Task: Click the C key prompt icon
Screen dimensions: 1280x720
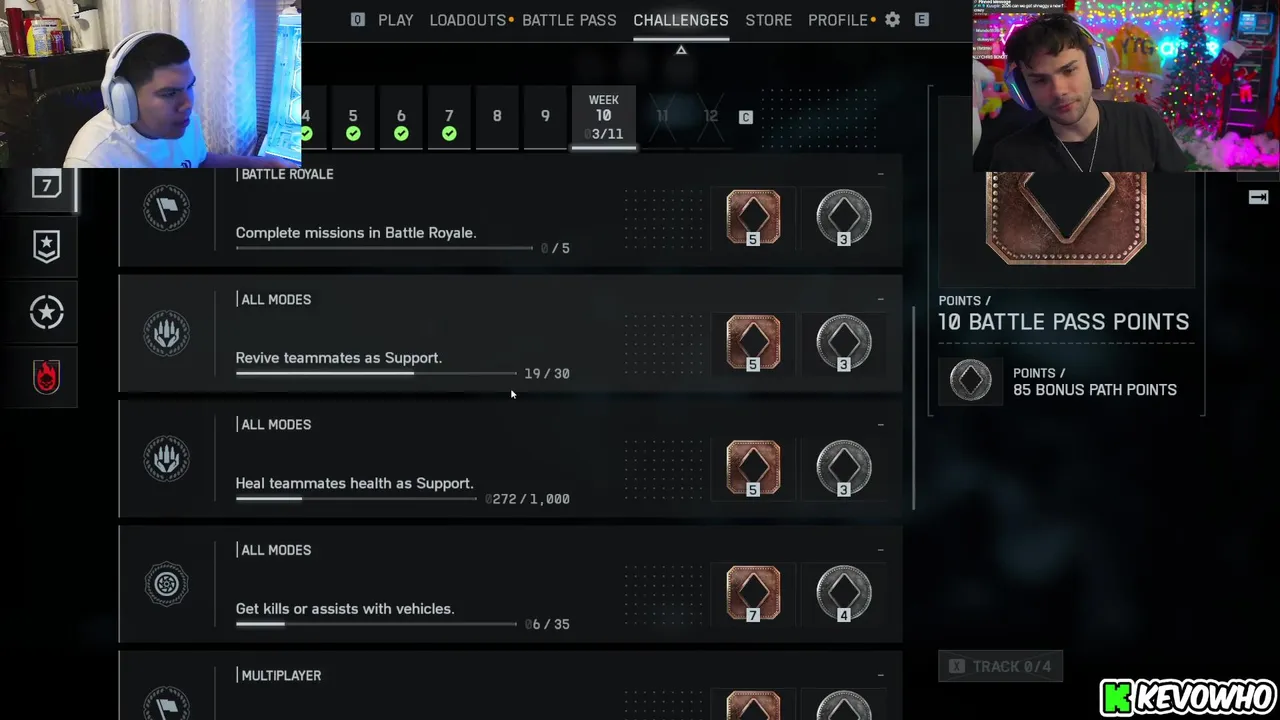Action: [745, 117]
